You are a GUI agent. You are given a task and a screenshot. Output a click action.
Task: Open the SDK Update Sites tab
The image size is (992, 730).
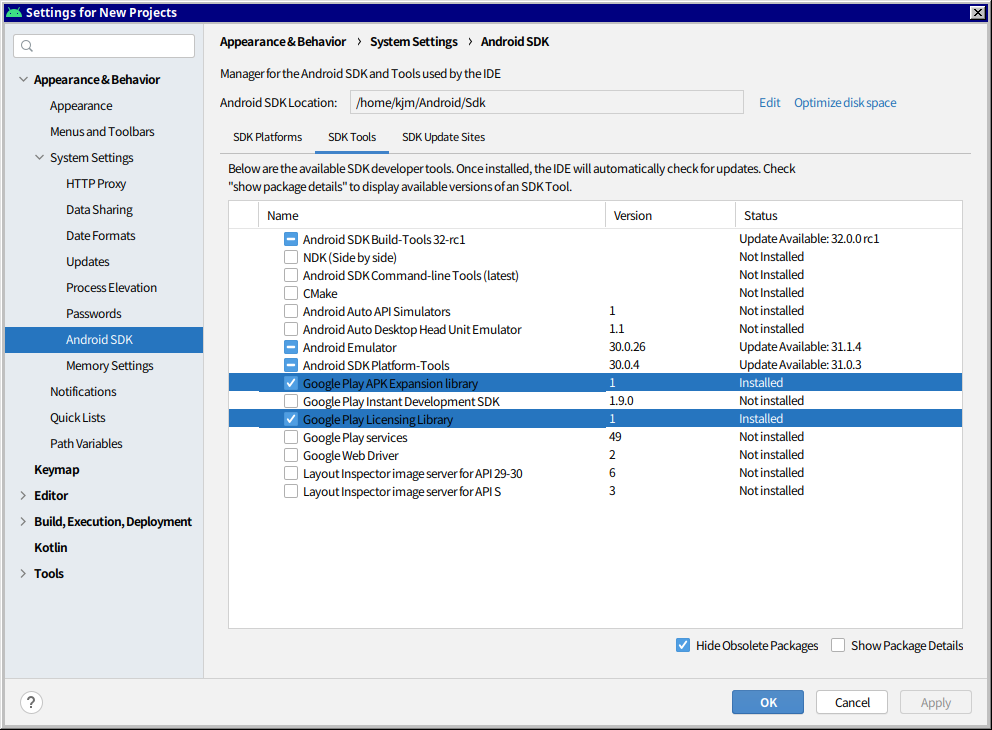443,137
